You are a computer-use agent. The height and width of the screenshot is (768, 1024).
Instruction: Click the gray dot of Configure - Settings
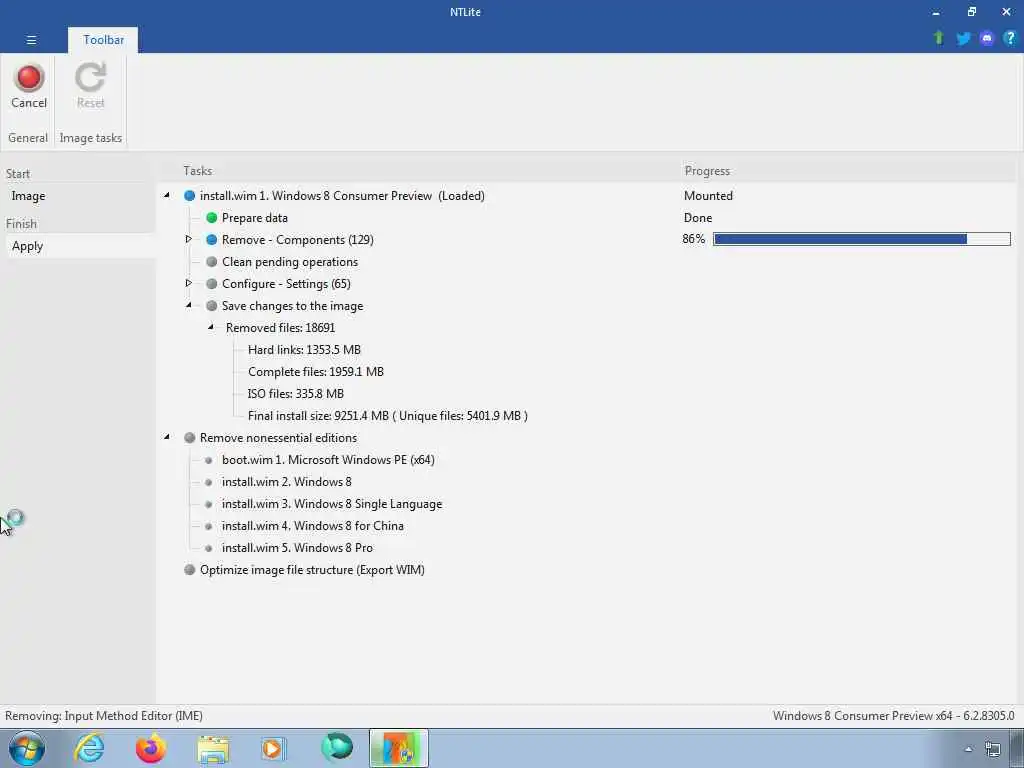[x=212, y=283]
